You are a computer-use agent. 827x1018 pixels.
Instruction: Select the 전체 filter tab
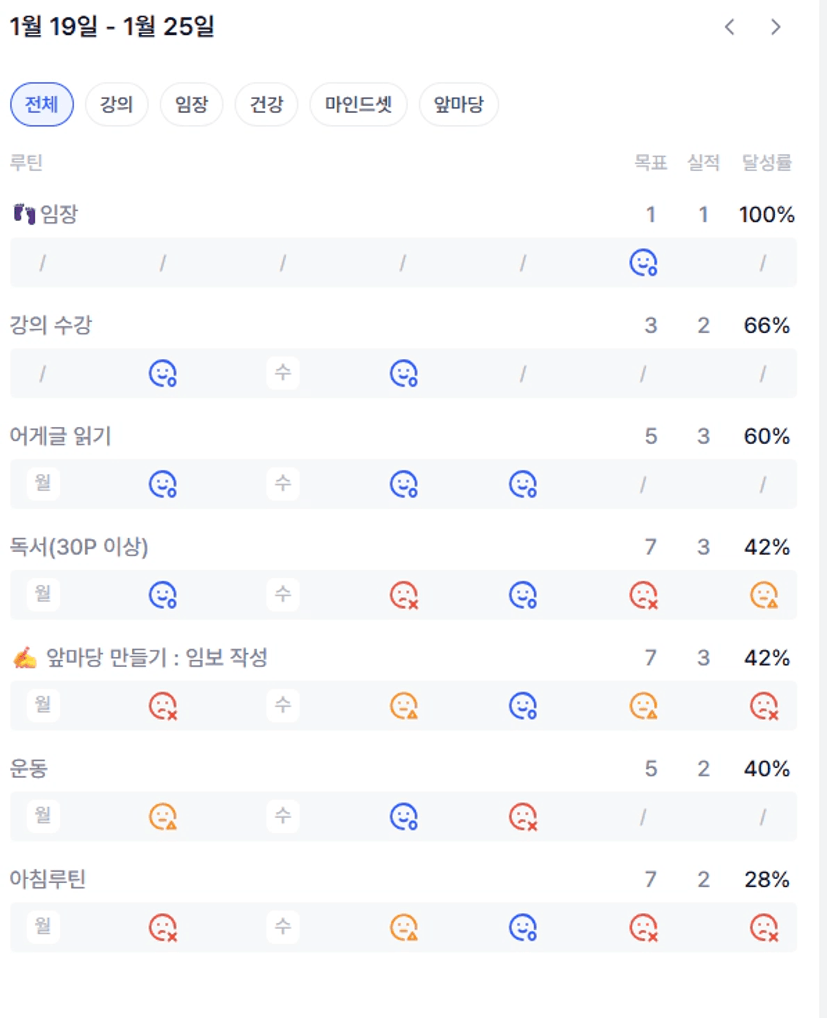[x=42, y=105]
